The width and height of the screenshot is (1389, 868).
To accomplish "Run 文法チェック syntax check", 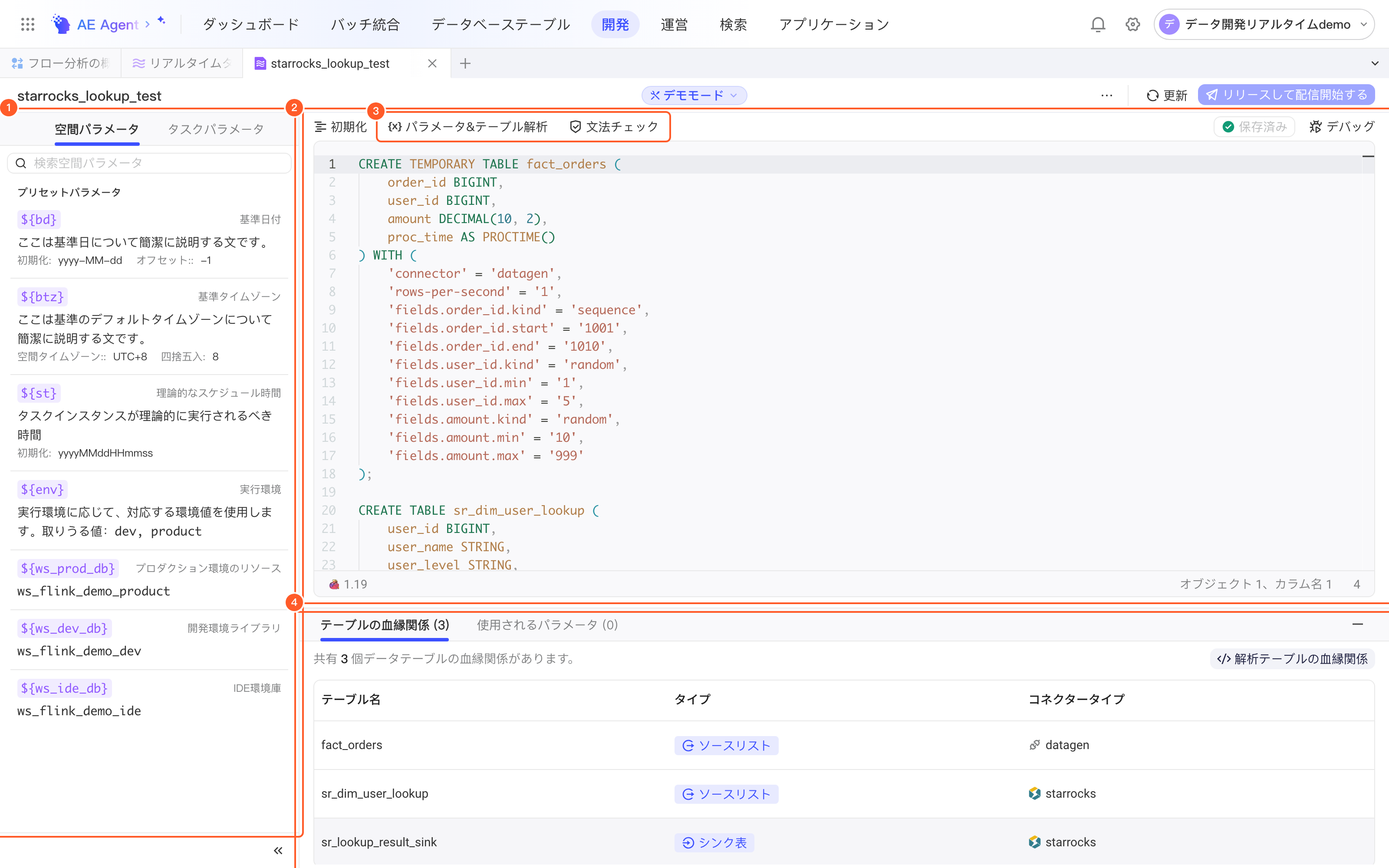I will tap(614, 126).
